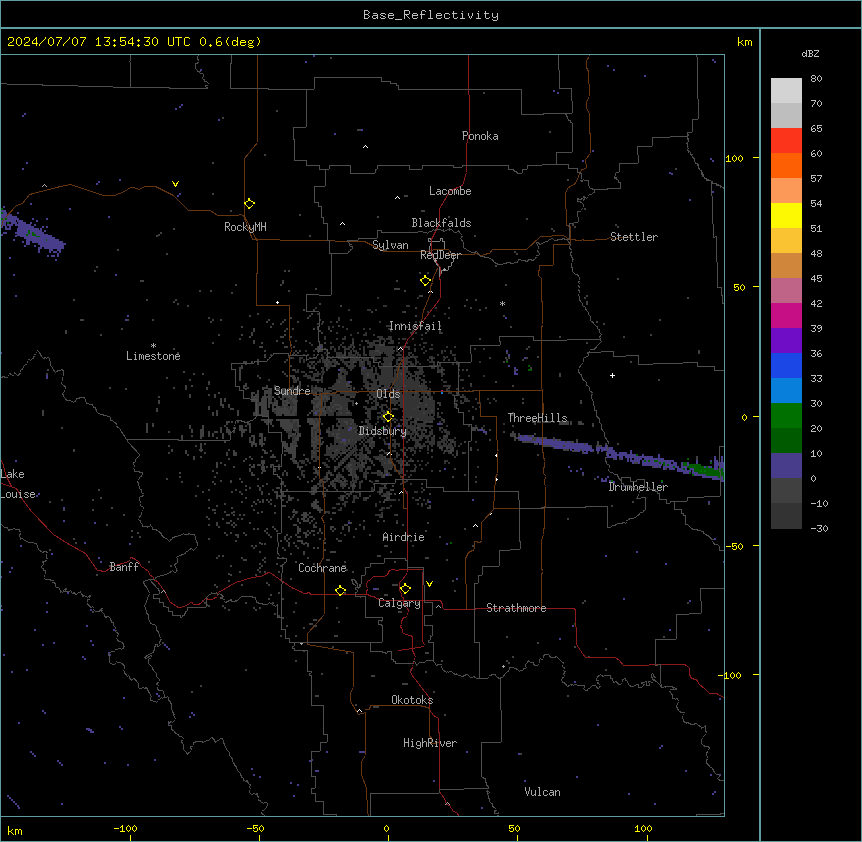862x842 pixels.
Task: Select the Lacombe city label
Action: [450, 191]
